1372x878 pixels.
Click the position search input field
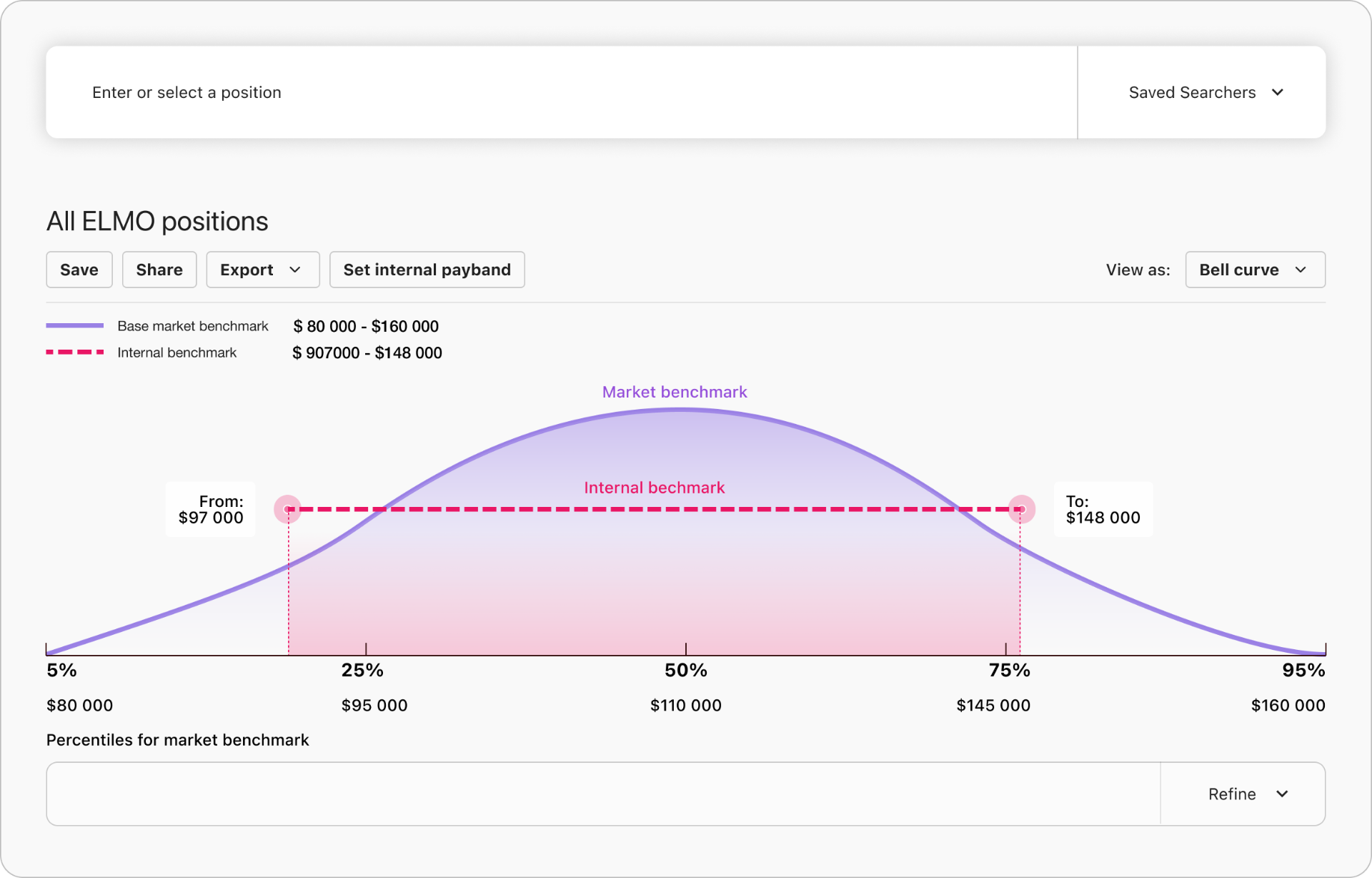tap(562, 92)
